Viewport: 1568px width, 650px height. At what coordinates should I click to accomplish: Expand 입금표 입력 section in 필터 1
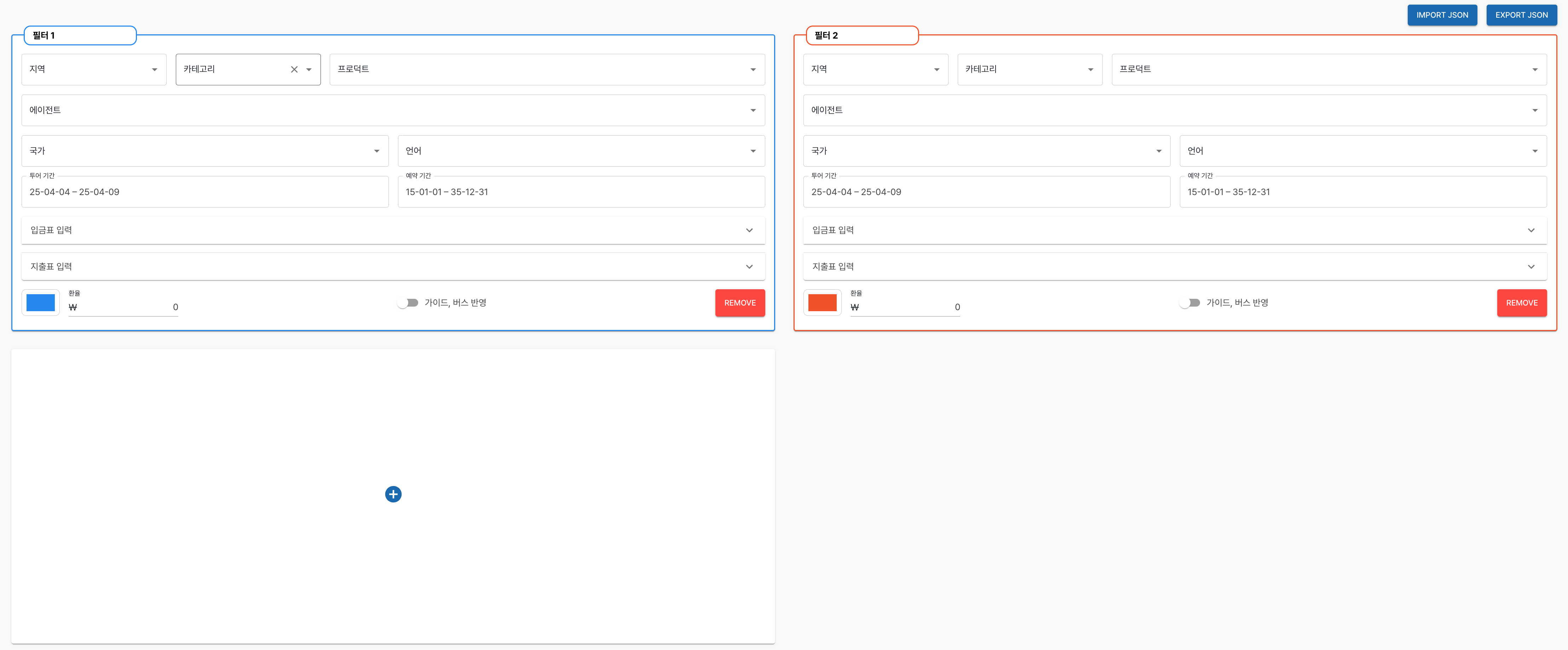pos(749,230)
